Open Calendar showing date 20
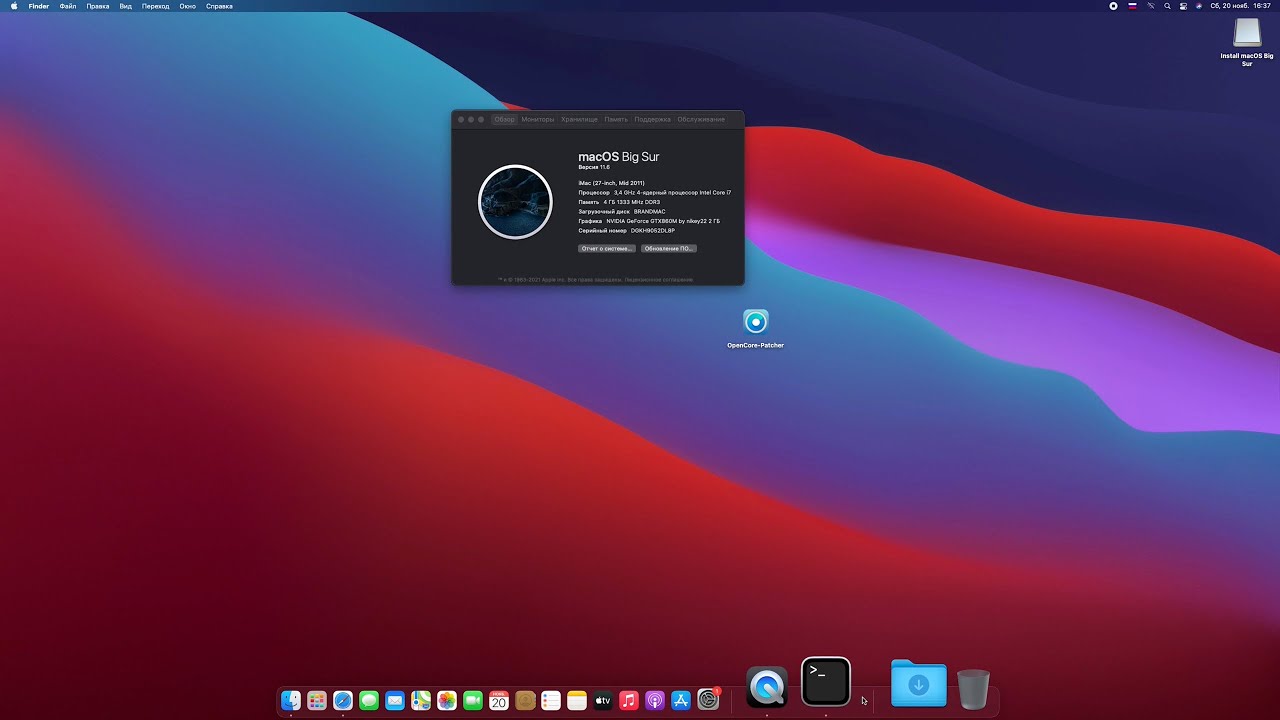 coord(499,701)
